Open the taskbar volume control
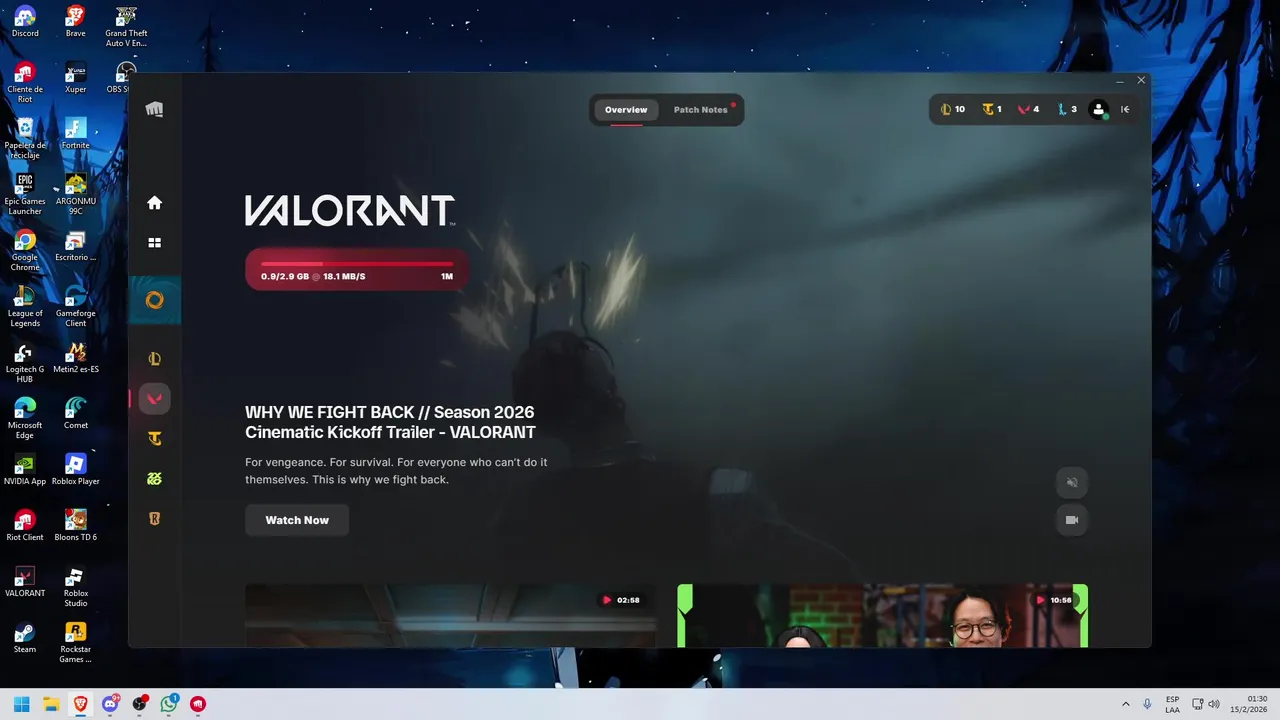Image resolution: width=1280 pixels, height=720 pixels. [x=1214, y=704]
